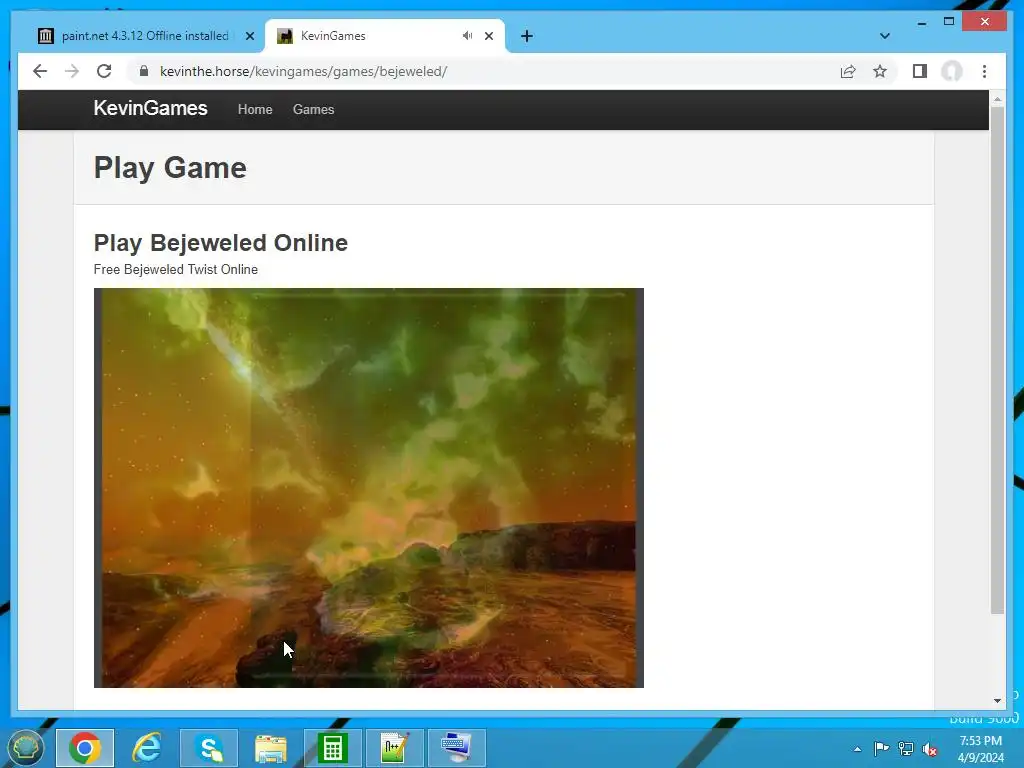Open File Explorer from taskbar
1024x768 pixels.
coord(271,748)
